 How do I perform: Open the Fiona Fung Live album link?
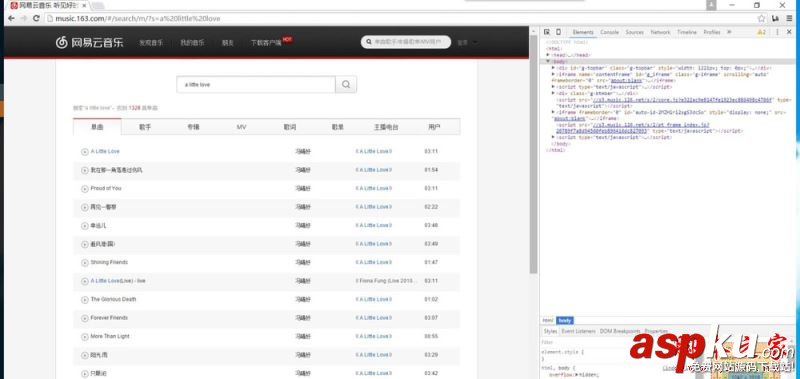coord(386,281)
